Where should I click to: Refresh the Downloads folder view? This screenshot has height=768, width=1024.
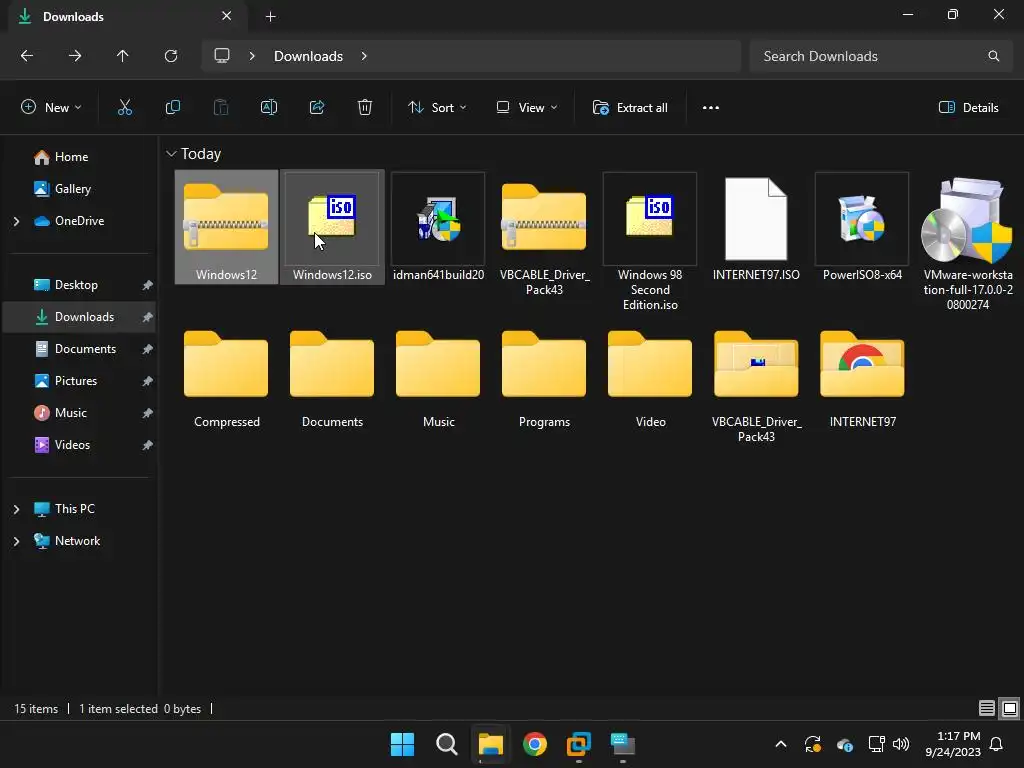(171, 56)
